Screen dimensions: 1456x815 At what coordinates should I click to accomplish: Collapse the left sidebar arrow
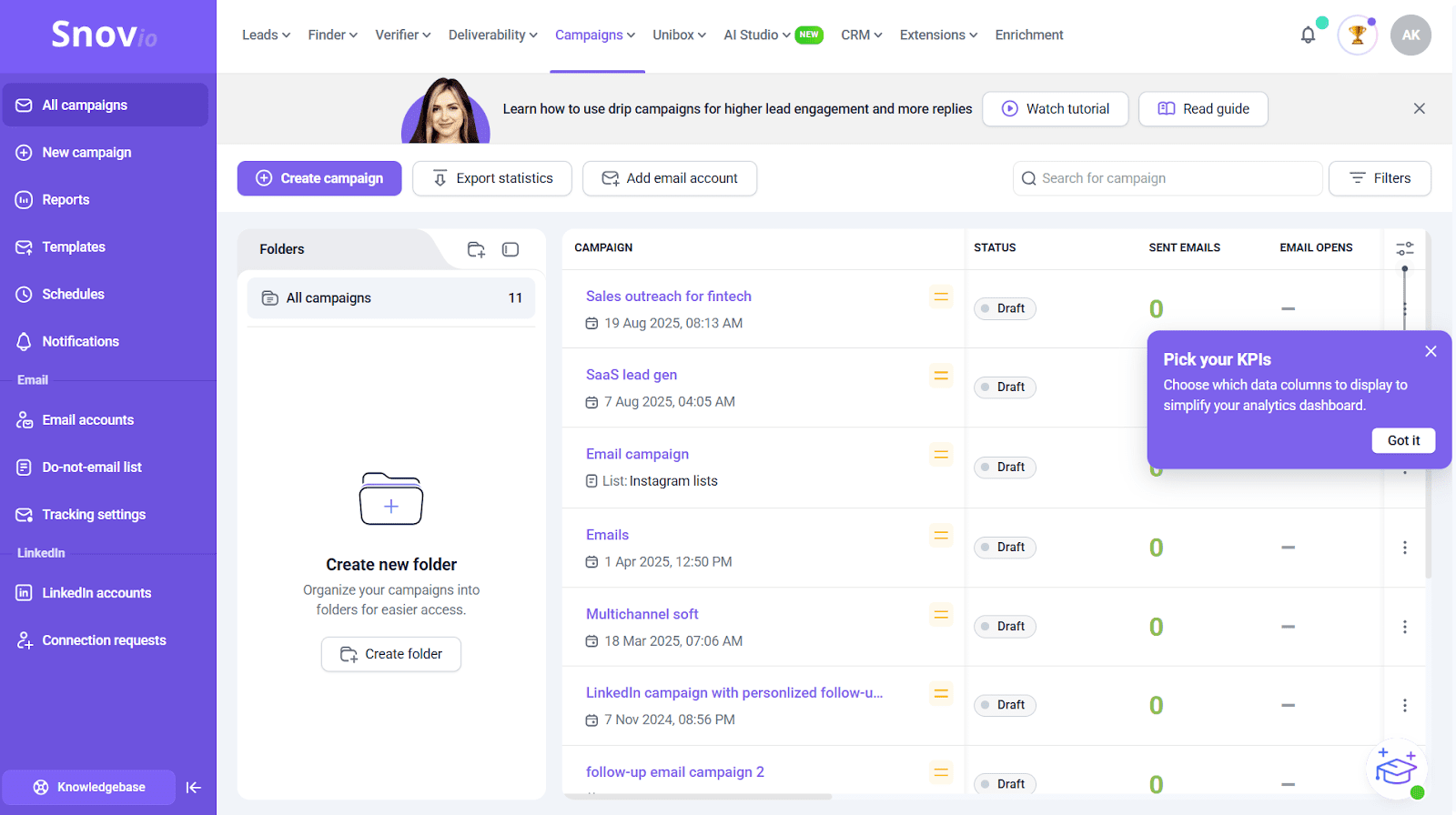pos(193,788)
